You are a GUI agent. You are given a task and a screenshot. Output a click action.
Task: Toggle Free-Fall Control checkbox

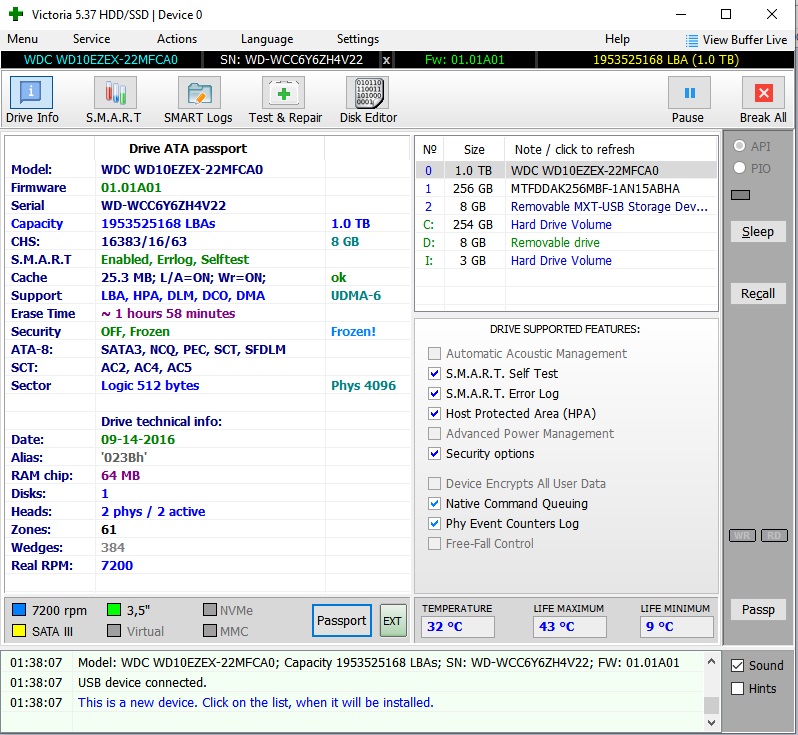tap(434, 544)
